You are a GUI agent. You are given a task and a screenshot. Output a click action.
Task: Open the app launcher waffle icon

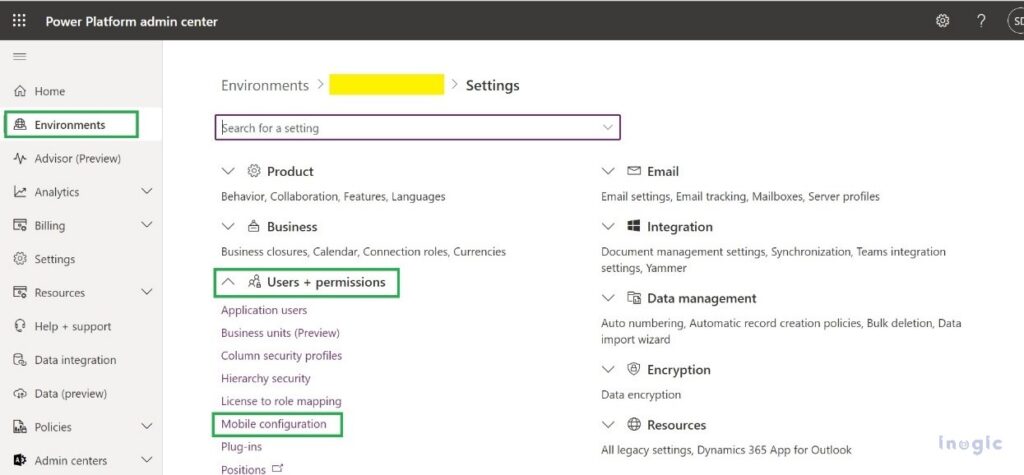tap(19, 21)
